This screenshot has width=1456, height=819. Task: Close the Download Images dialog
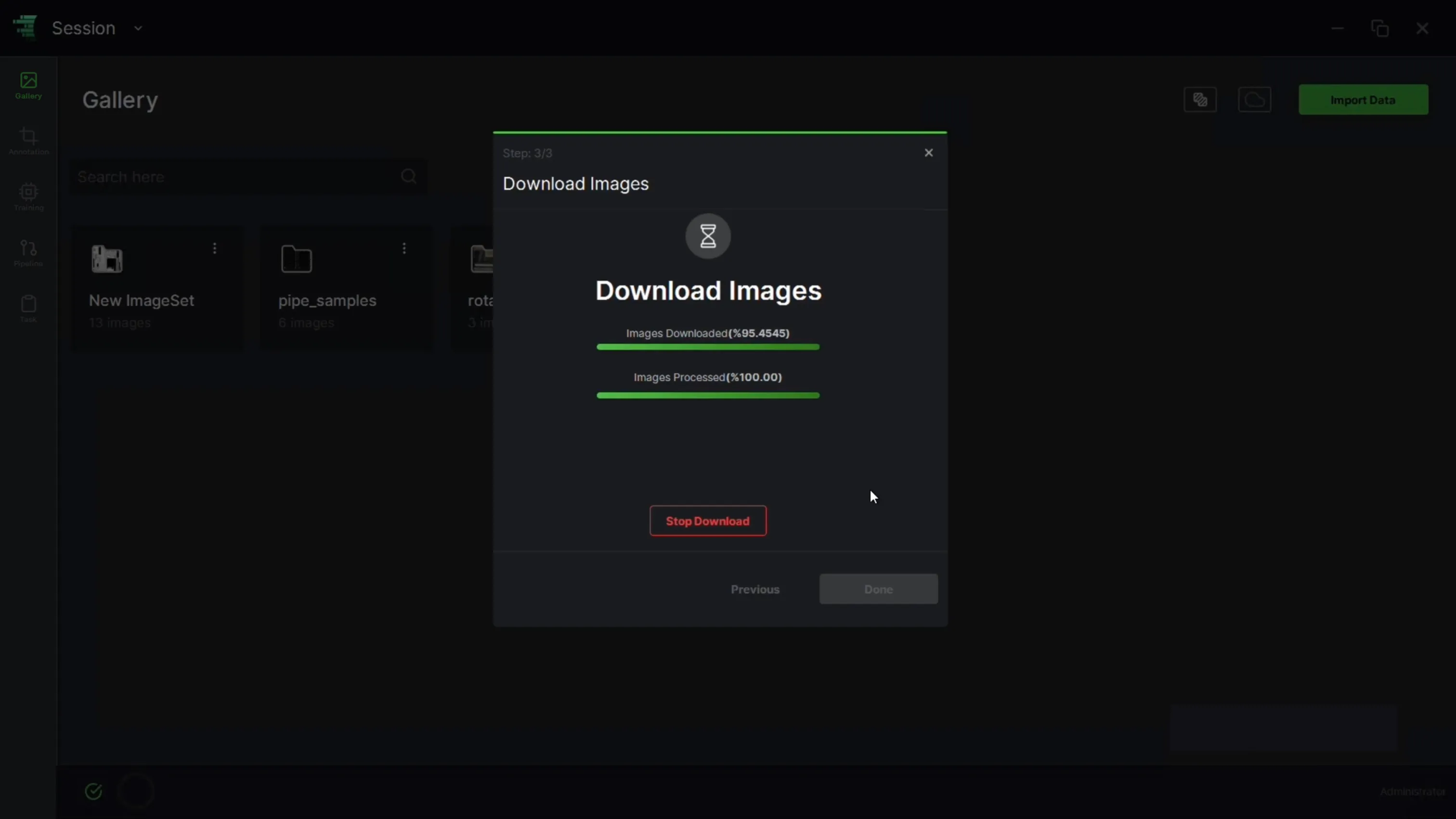point(929,153)
